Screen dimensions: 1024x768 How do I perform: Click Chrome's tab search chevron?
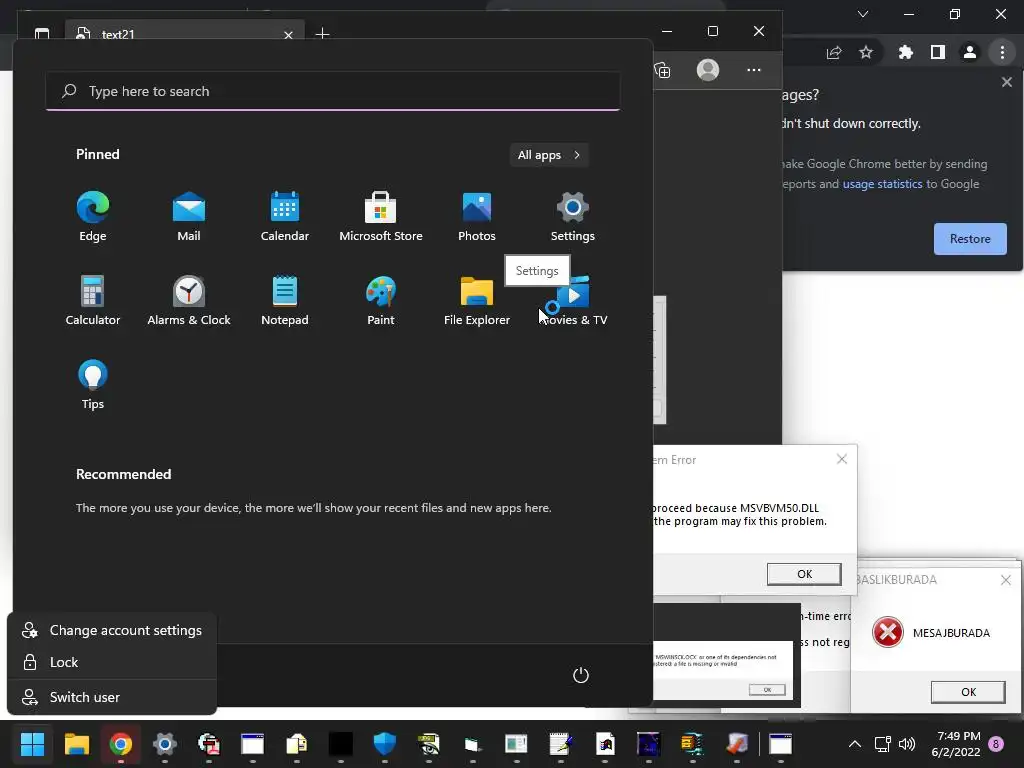pos(863,14)
